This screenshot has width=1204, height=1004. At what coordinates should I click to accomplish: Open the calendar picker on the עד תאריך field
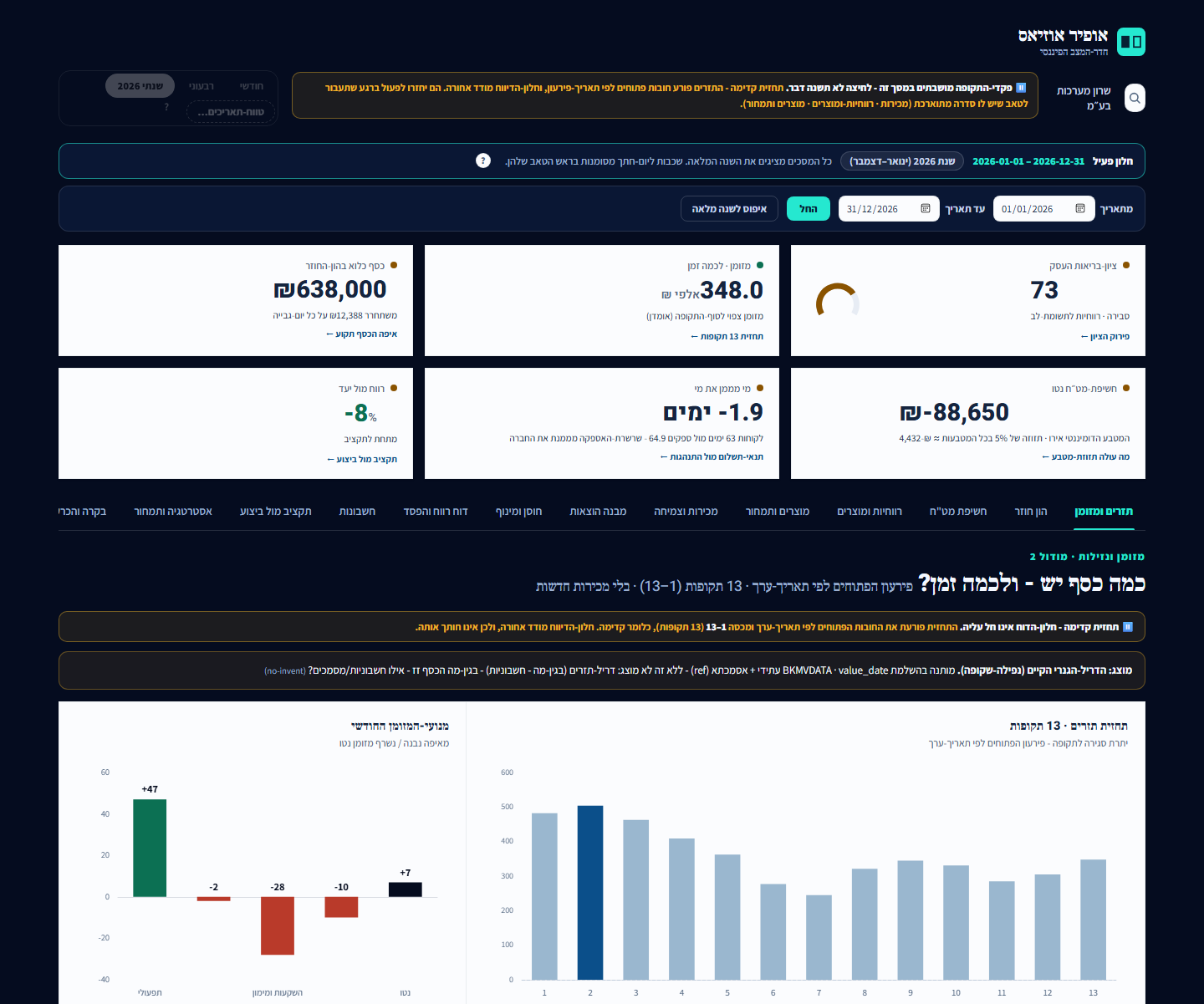pyautogui.click(x=926, y=208)
